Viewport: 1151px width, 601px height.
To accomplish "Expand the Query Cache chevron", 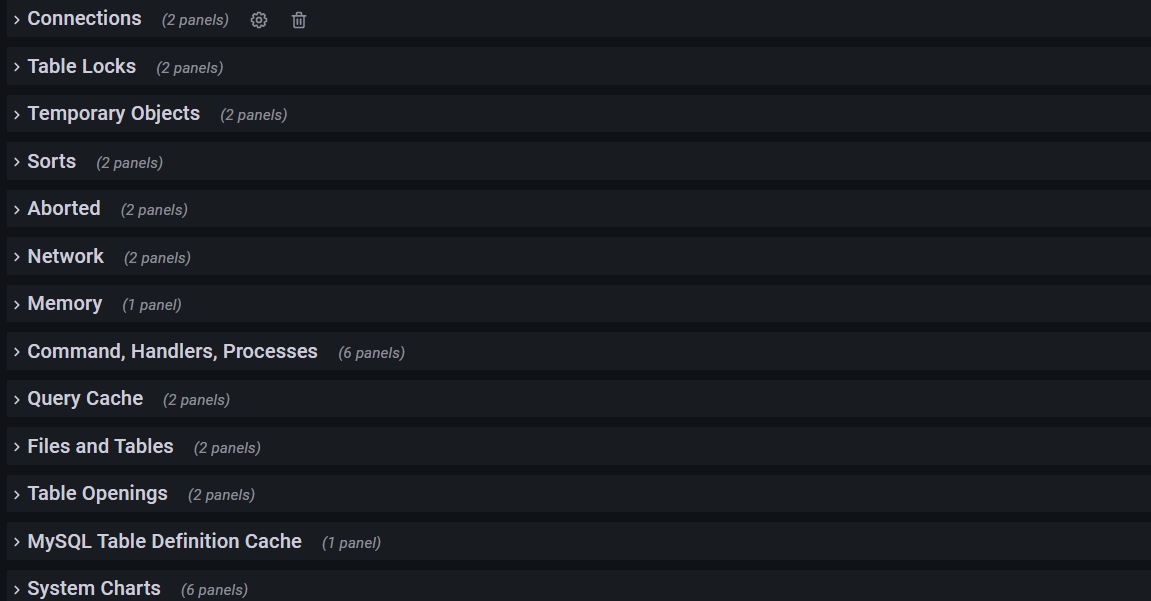I will [17, 400].
